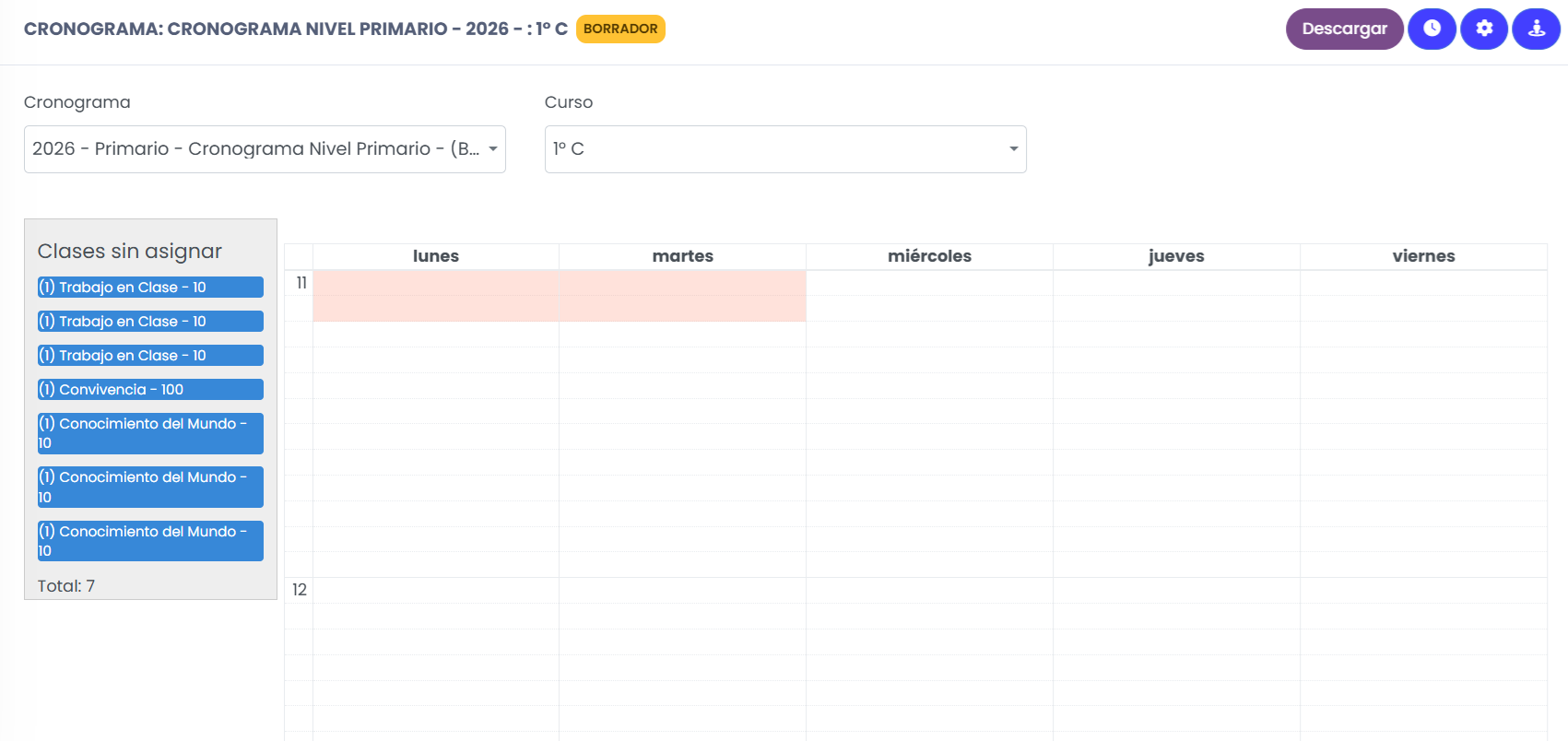Click the highlighted martes slot at 11

click(683, 296)
